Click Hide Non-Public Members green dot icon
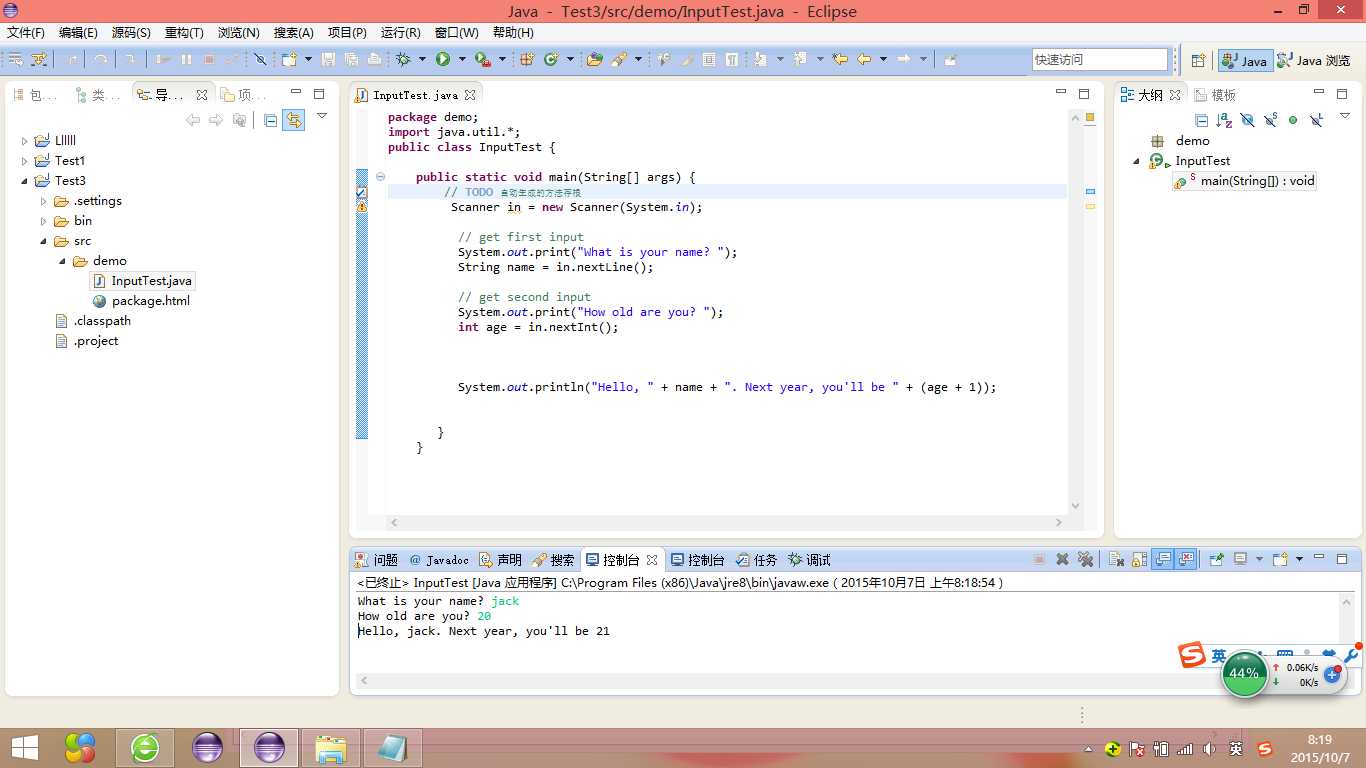The height and width of the screenshot is (768, 1366). tap(1293, 120)
